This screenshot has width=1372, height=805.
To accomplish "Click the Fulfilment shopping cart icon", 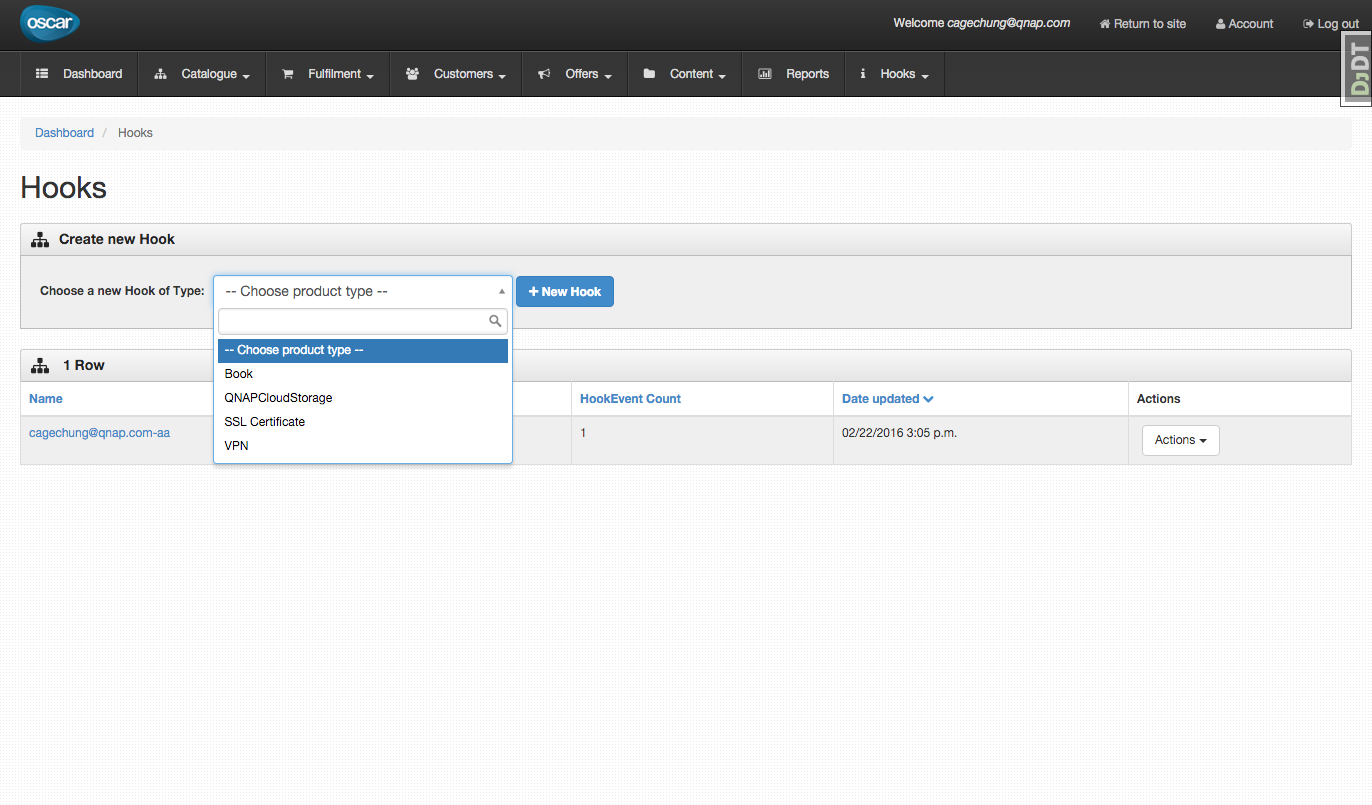I will pos(288,74).
